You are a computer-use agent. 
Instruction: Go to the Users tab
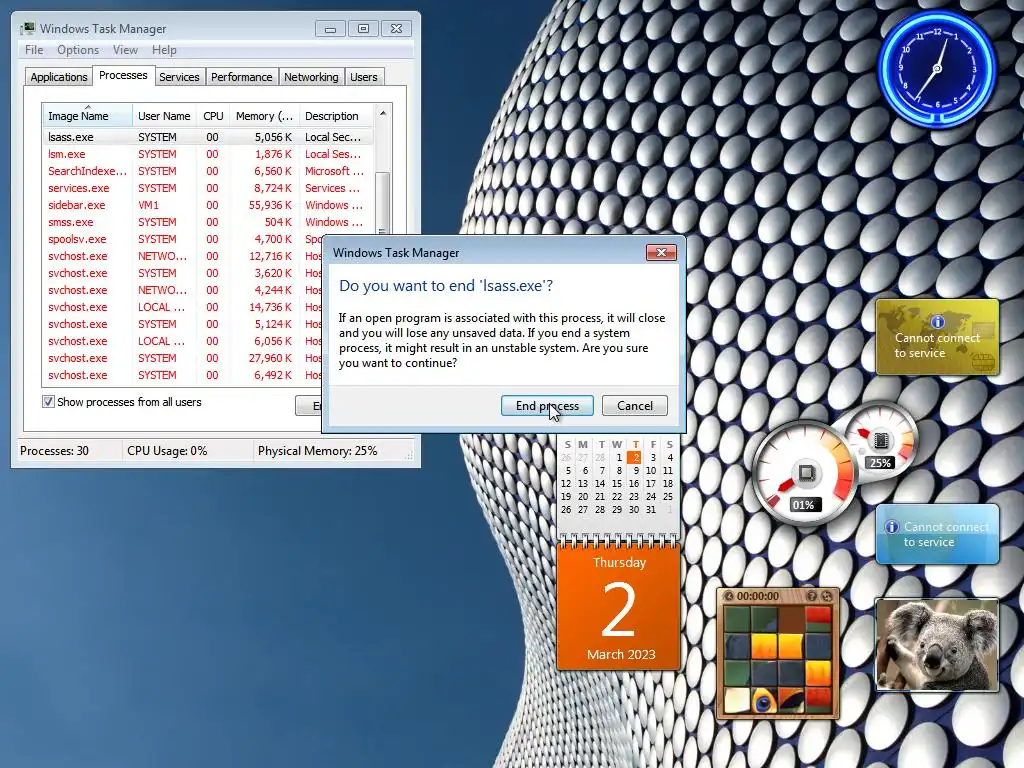[x=364, y=77]
